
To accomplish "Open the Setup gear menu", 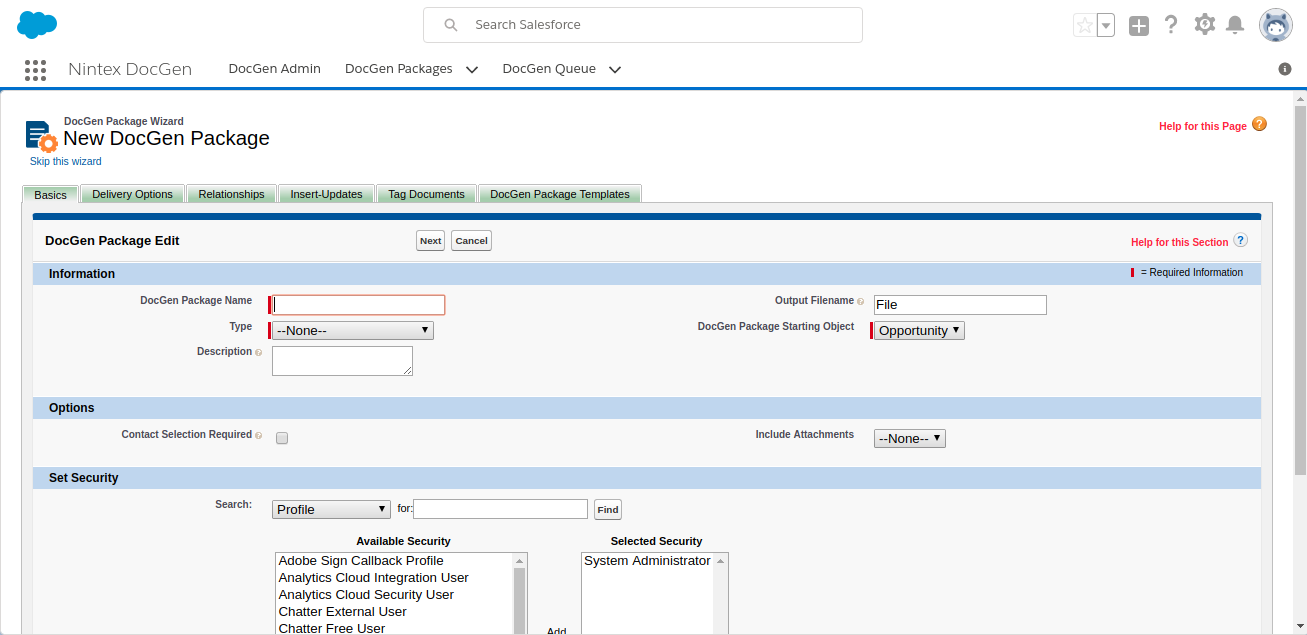I will 1205,25.
